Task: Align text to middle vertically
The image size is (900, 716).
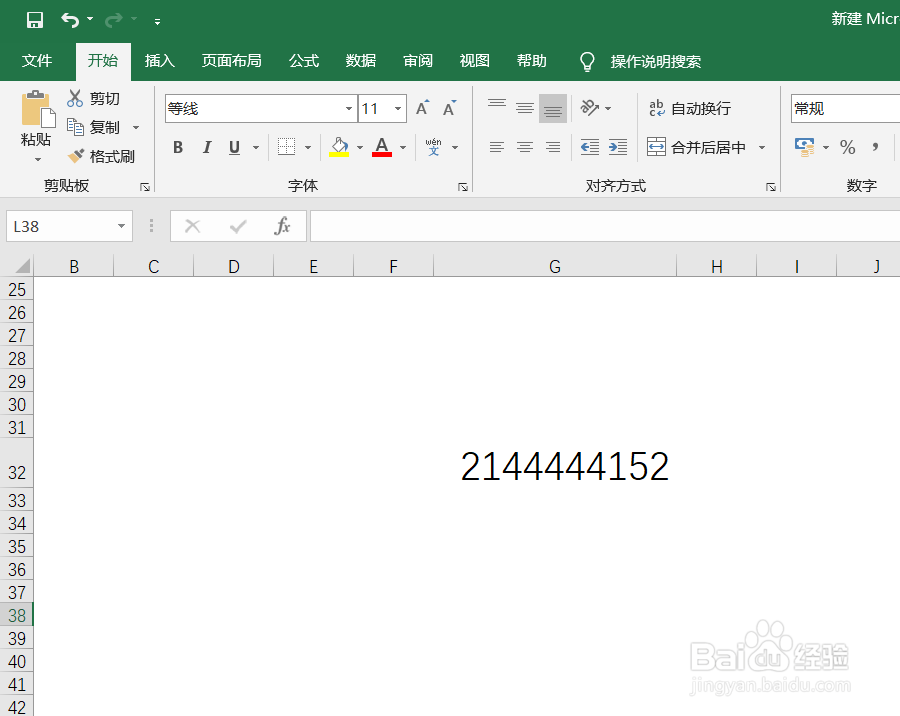Action: click(525, 108)
